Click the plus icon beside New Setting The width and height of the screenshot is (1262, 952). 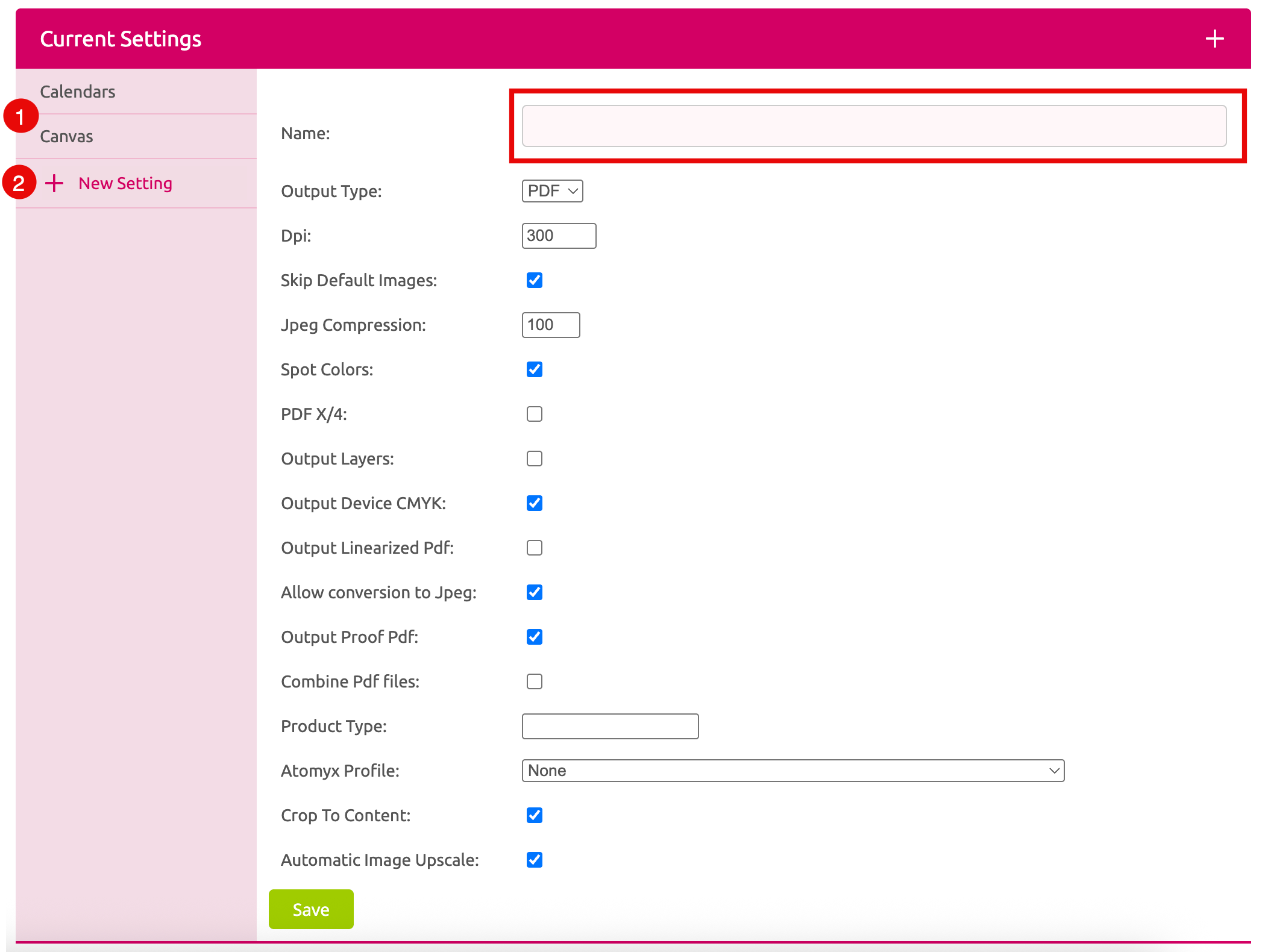click(54, 183)
